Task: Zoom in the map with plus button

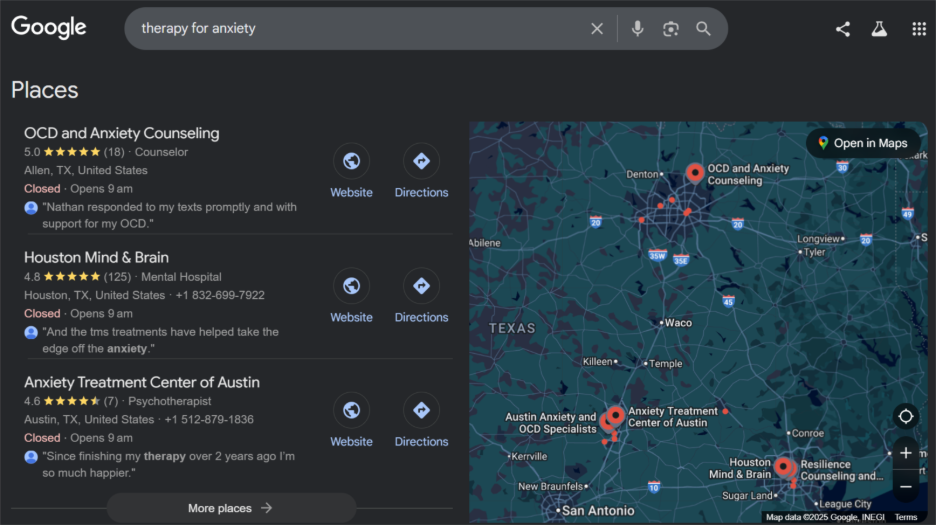Action: tap(906, 453)
